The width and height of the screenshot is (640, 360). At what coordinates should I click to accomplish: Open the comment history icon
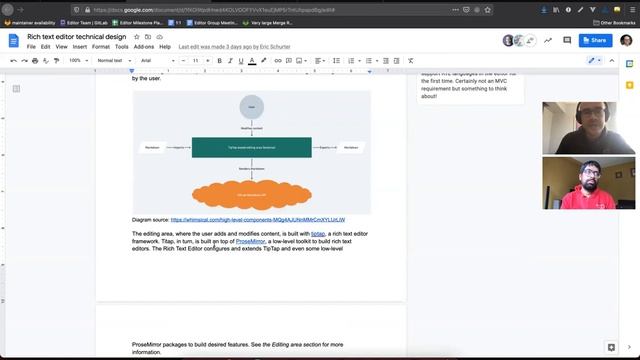(x=567, y=40)
